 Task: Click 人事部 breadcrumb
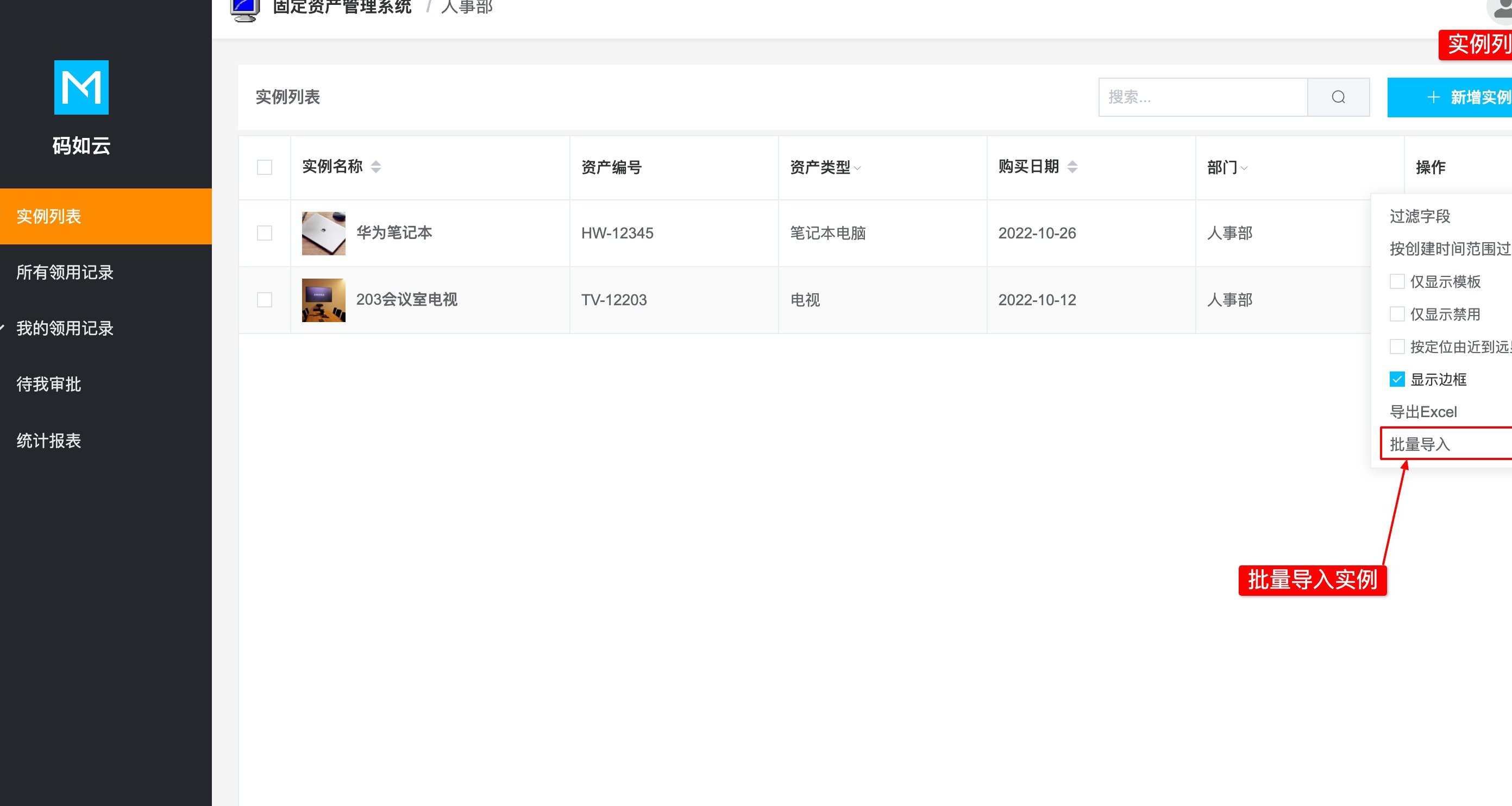pos(467,7)
